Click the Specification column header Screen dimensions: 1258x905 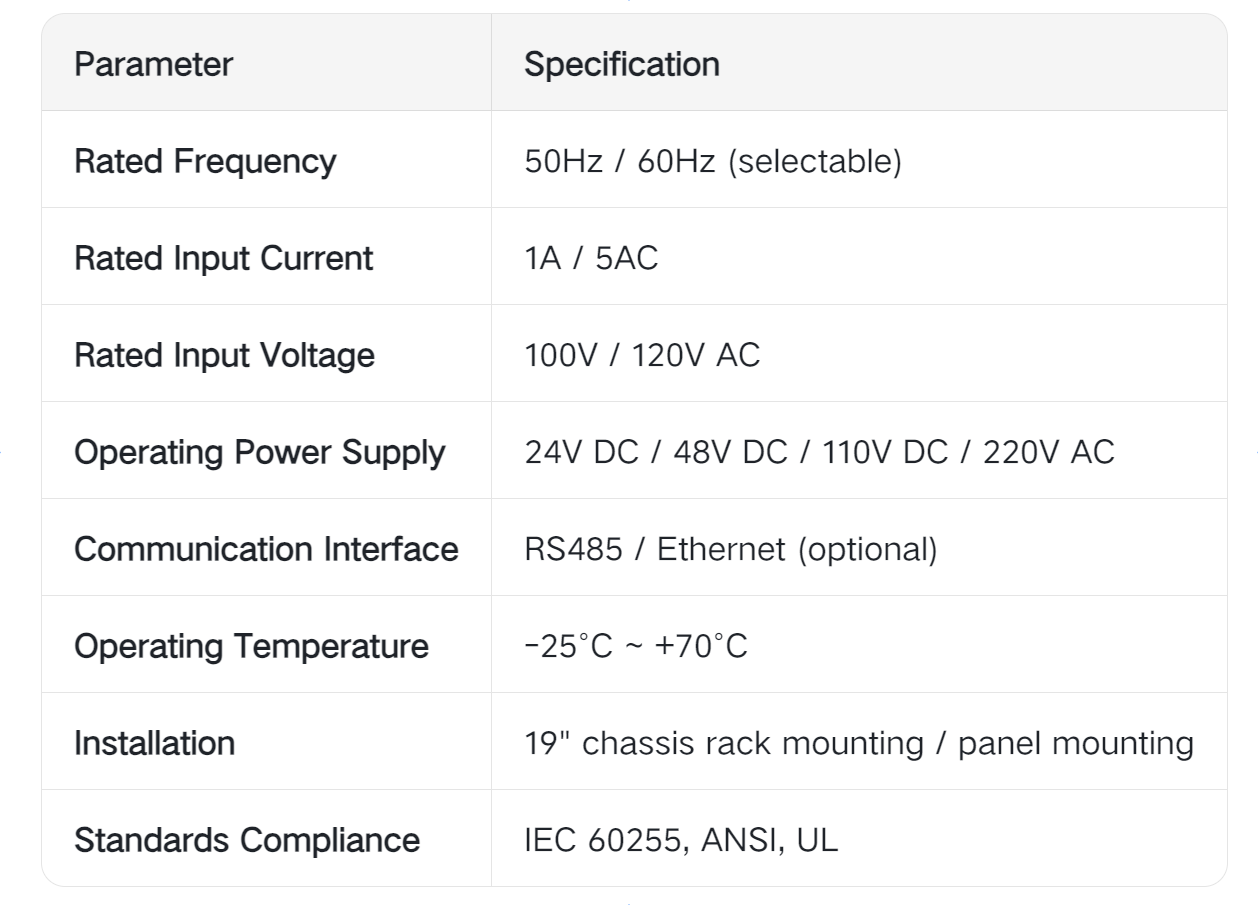[x=621, y=65]
